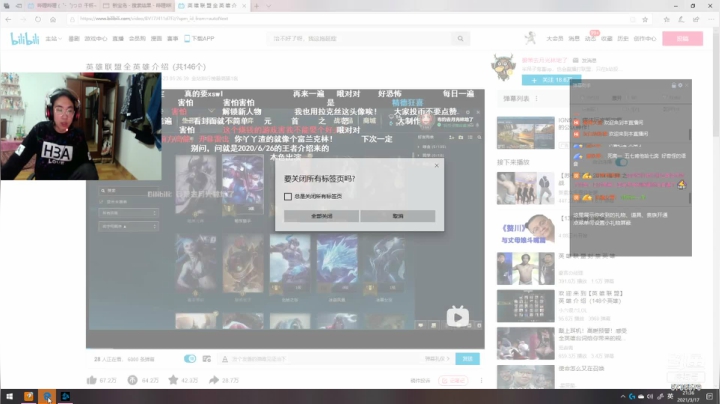Open 《赘川》 recommended video thumbnail
The height and width of the screenshot is (404, 720).
point(526,229)
